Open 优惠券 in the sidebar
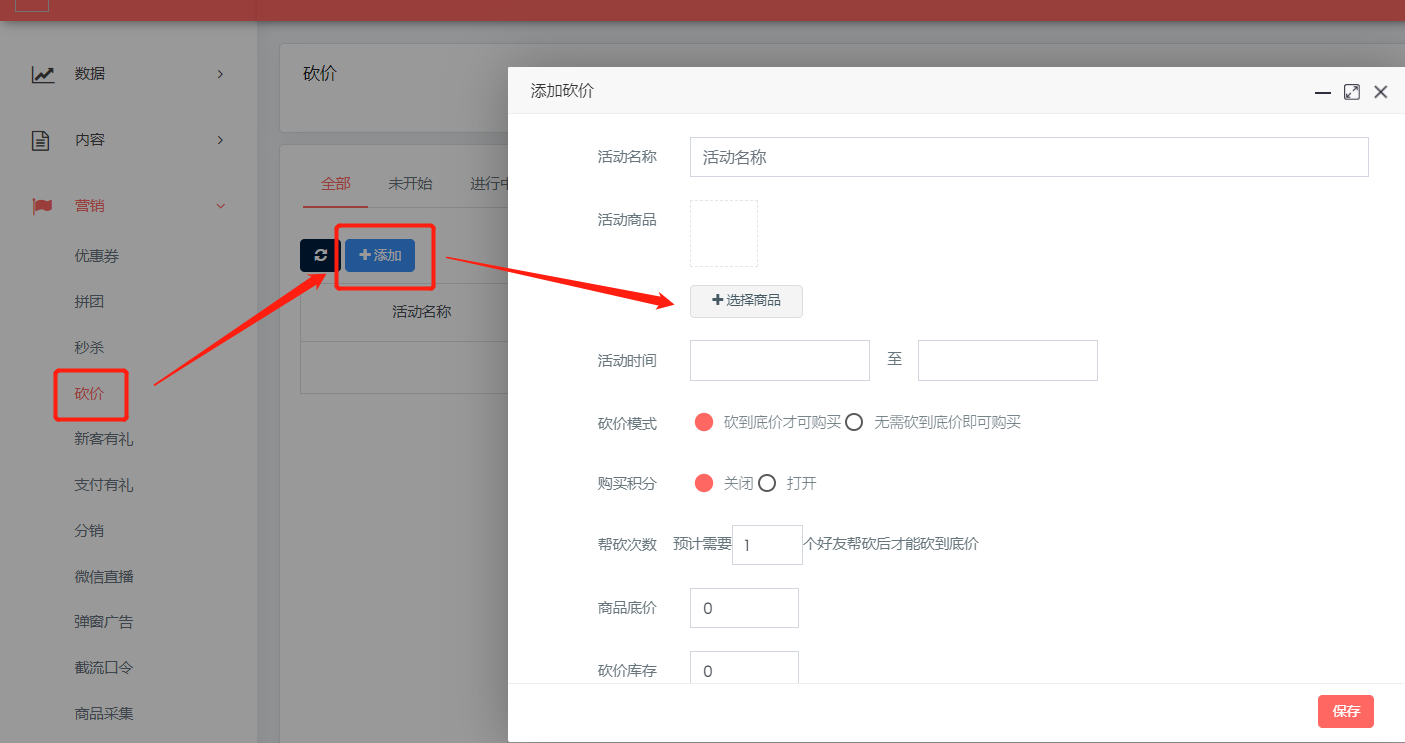This screenshot has height=743, width=1405. click(x=97, y=256)
